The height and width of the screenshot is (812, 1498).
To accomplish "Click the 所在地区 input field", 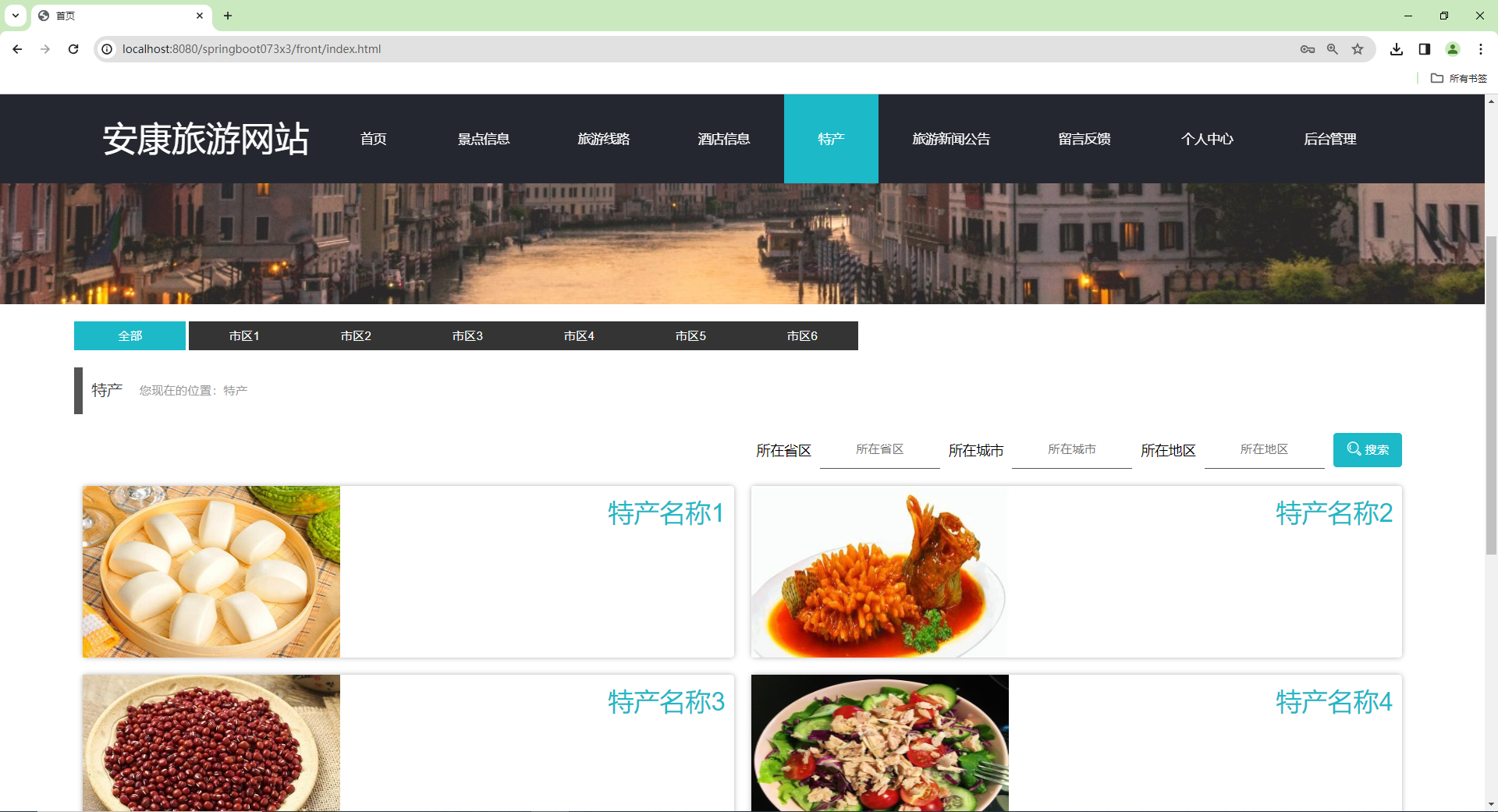I will (1265, 450).
